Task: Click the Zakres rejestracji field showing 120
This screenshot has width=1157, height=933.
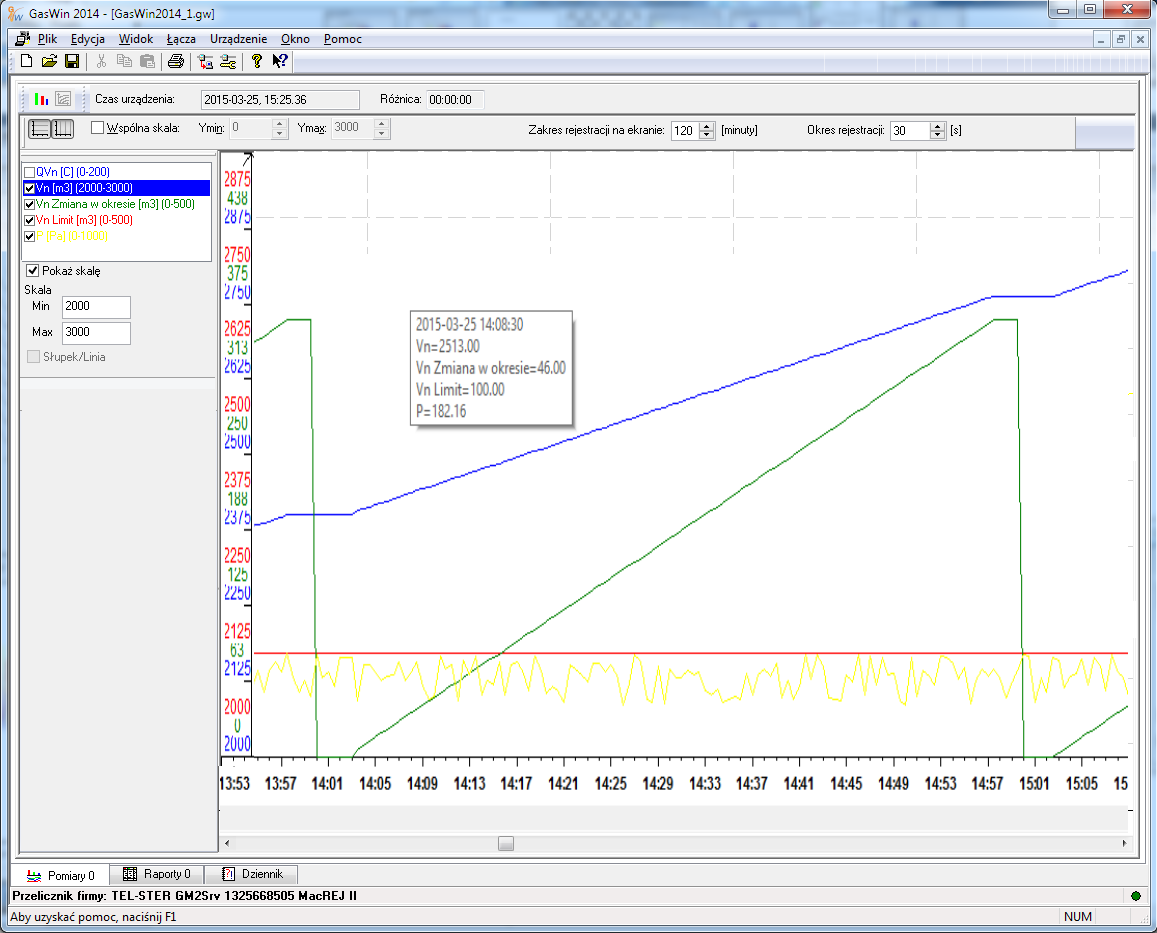Action: coord(685,131)
